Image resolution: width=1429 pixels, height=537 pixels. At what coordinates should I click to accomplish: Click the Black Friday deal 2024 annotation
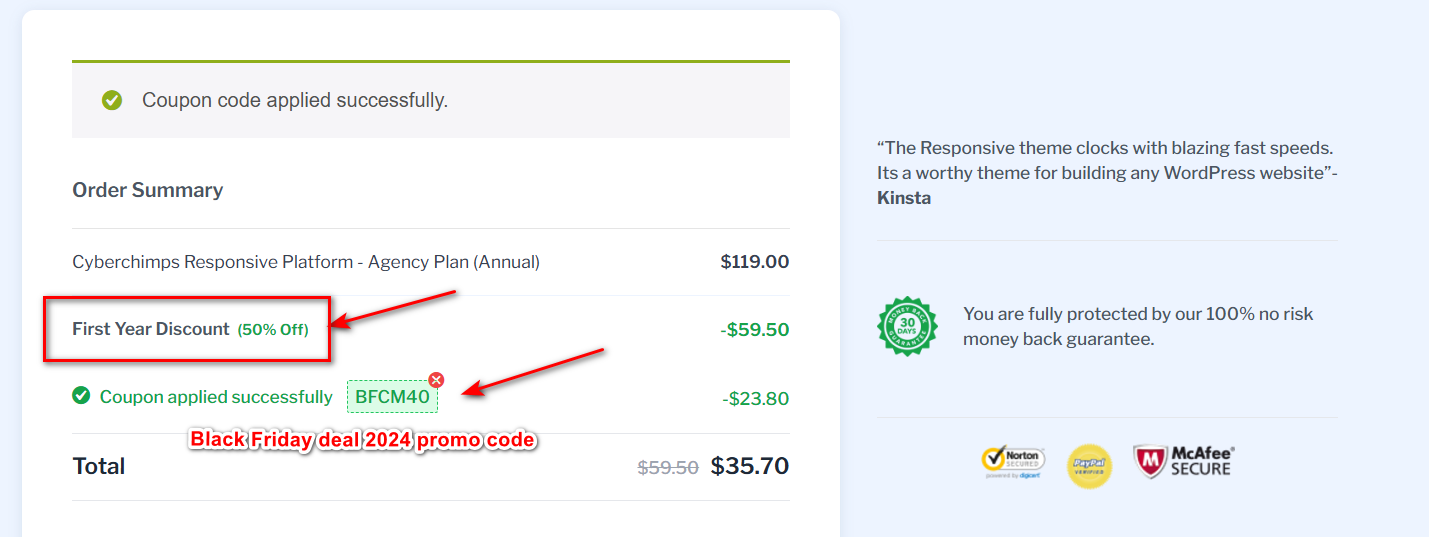pos(363,440)
